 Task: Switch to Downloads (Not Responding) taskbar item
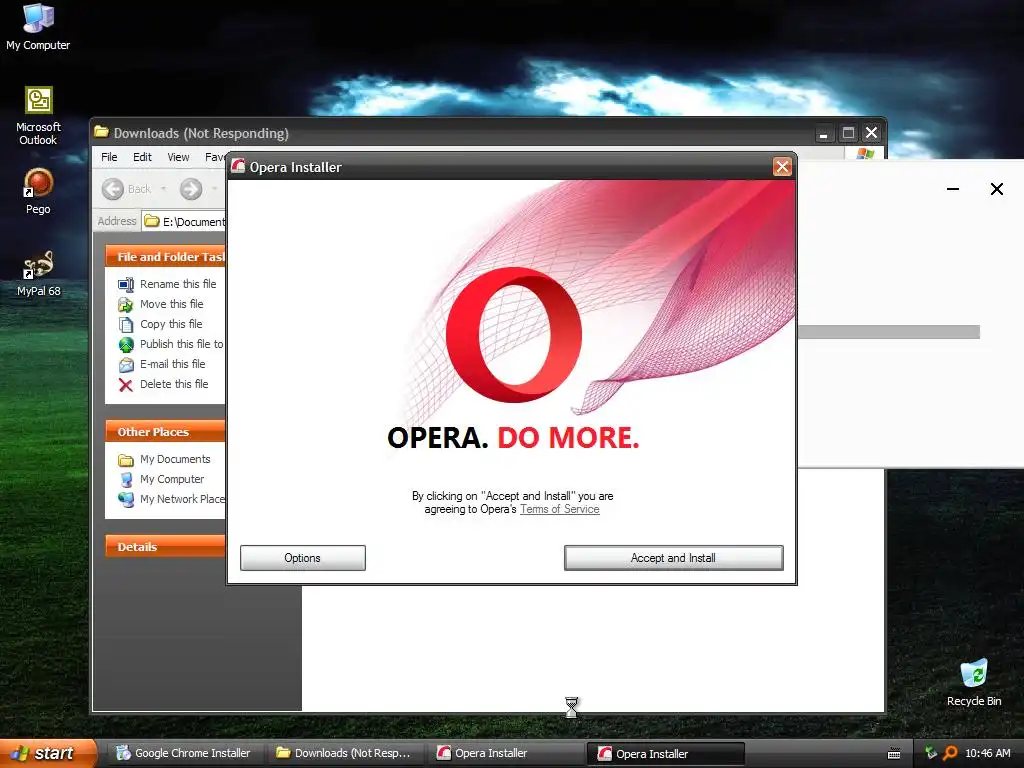[x=344, y=753]
